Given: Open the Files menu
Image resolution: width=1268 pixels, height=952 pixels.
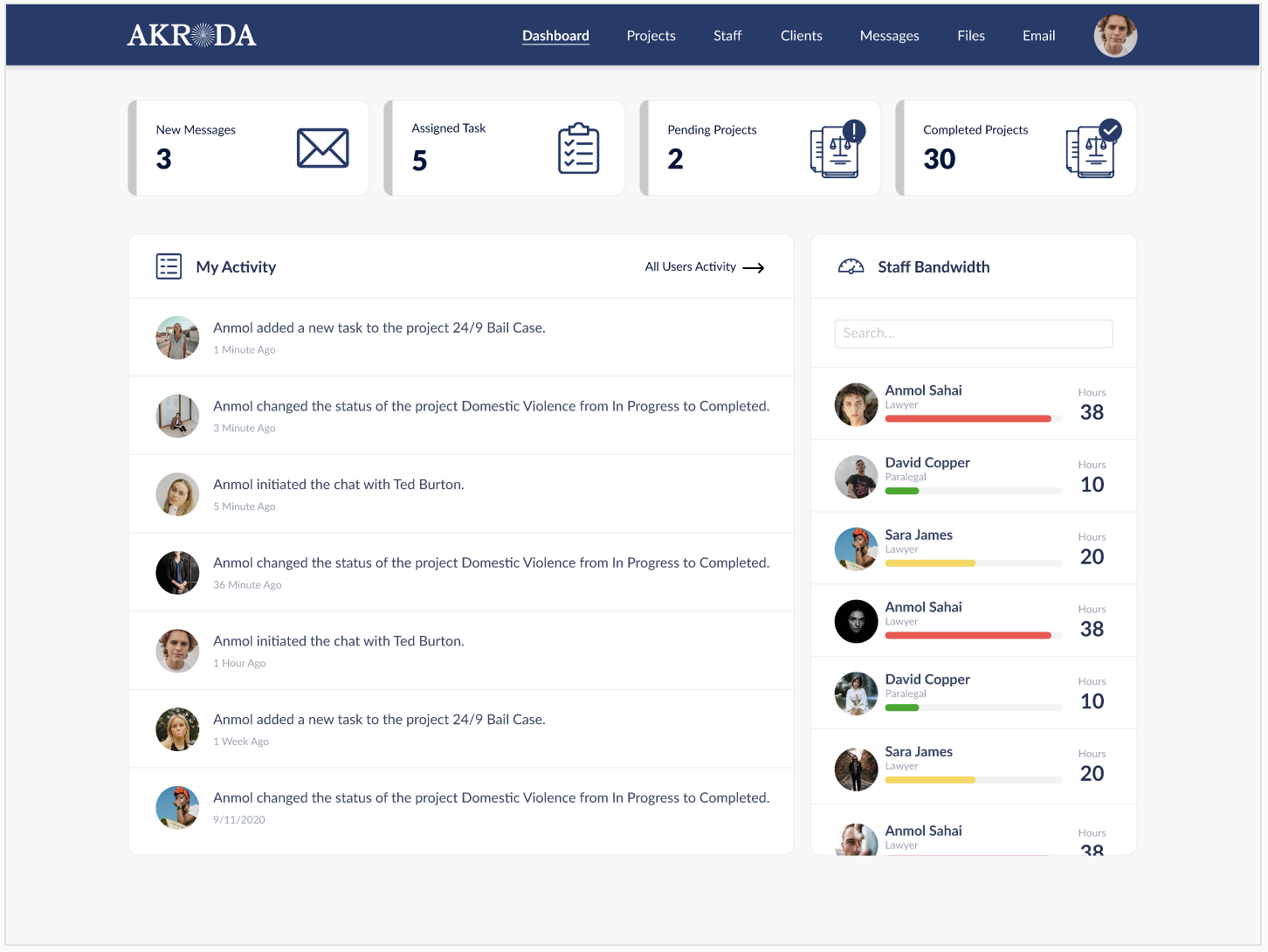Looking at the screenshot, I should coord(970,36).
